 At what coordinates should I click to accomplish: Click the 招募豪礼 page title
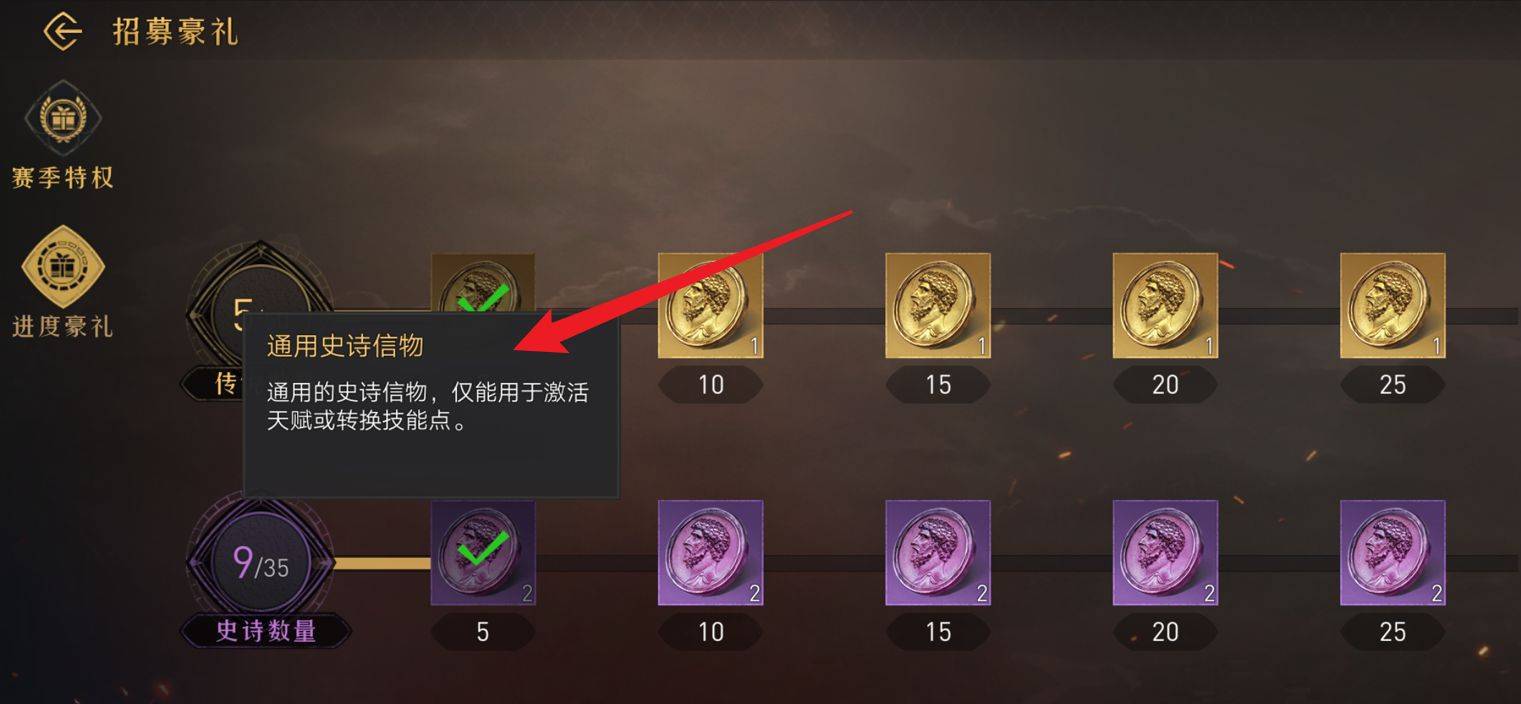coord(175,31)
